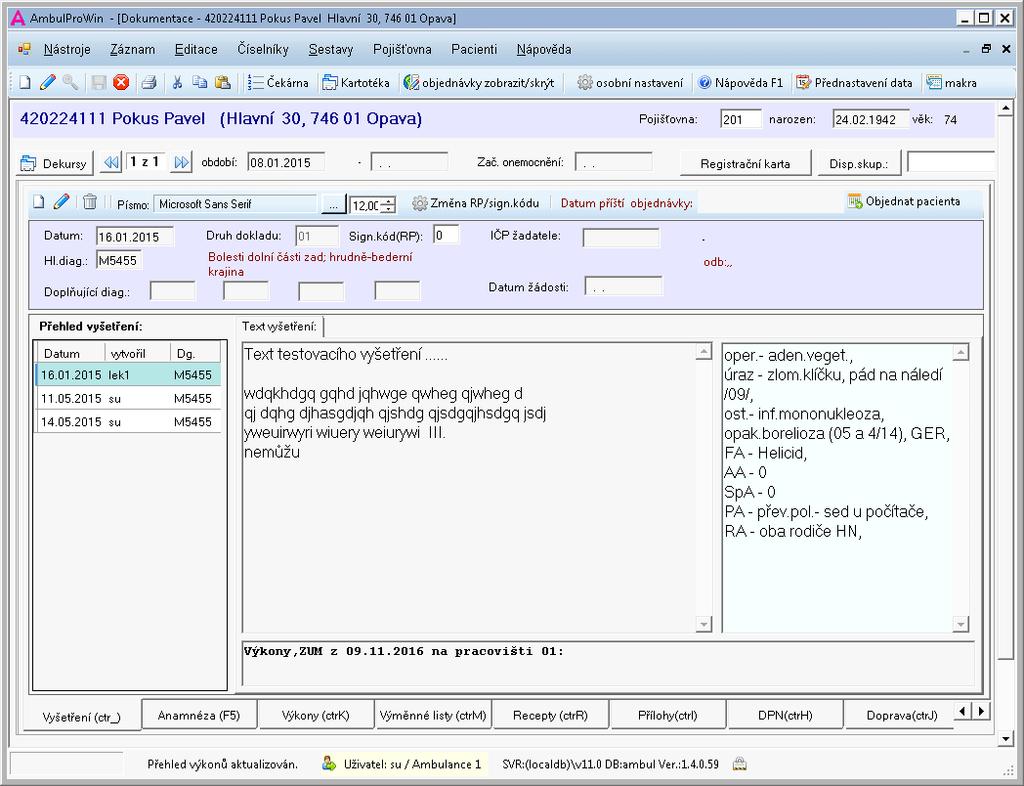Open Čekárna waiting room
Viewport: 1024px width, 786px height.
[x=278, y=83]
